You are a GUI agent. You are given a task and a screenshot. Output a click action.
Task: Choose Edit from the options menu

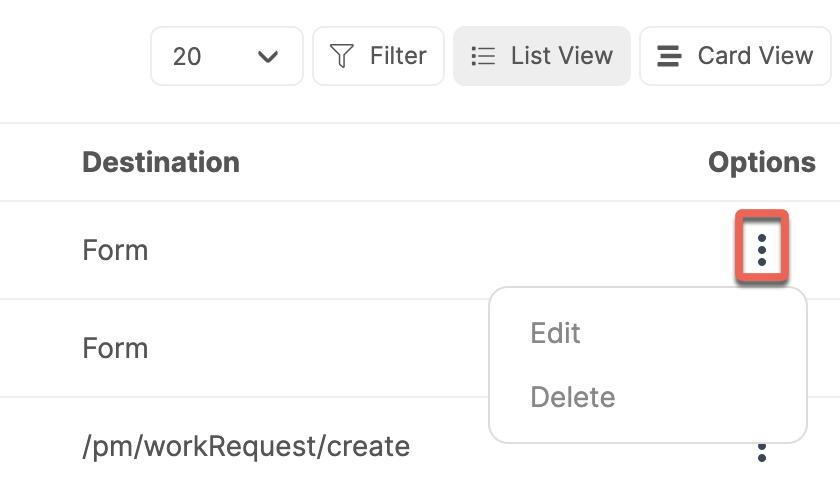coord(555,333)
